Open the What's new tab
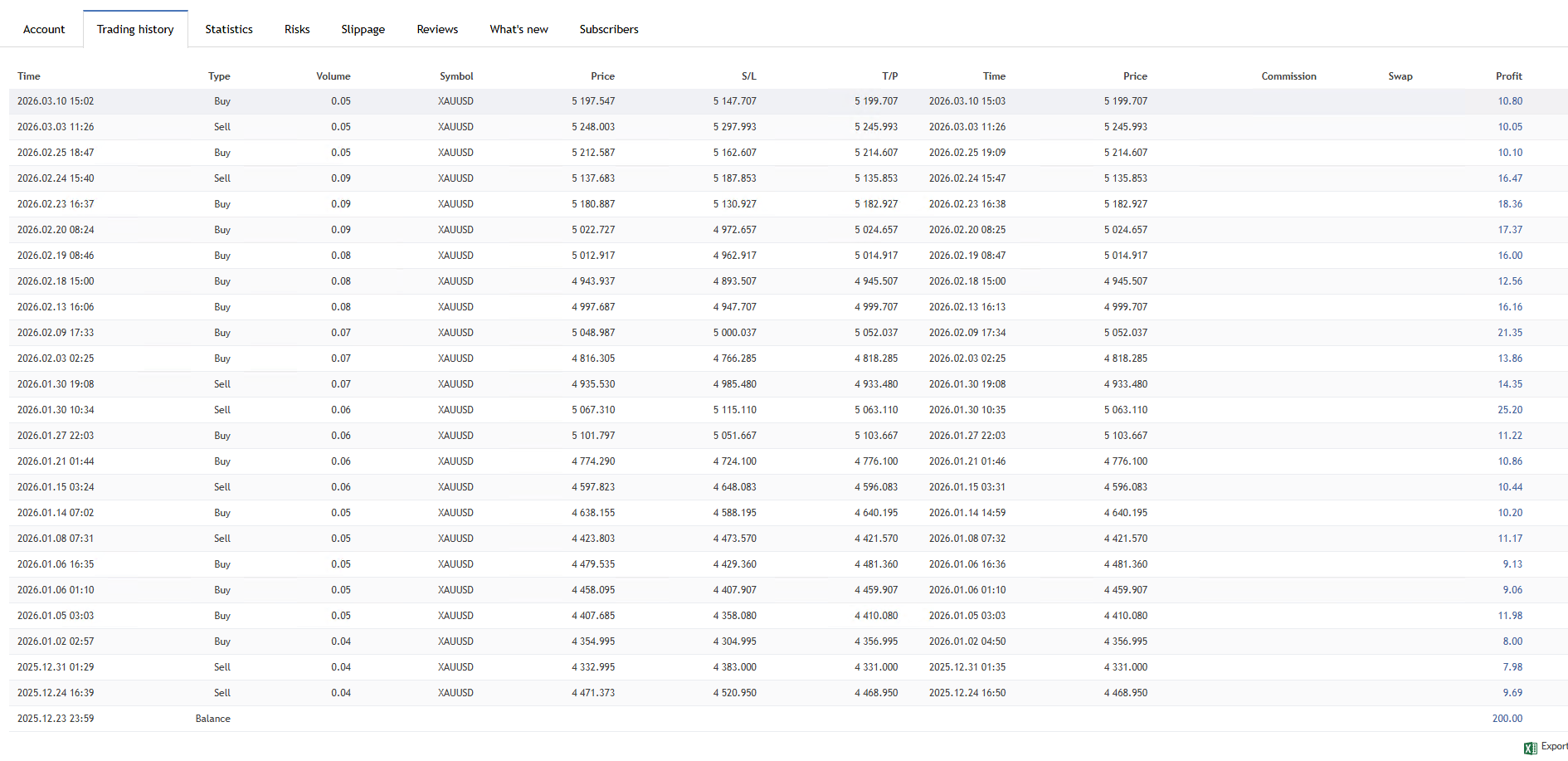The width and height of the screenshot is (1568, 761). [x=519, y=29]
